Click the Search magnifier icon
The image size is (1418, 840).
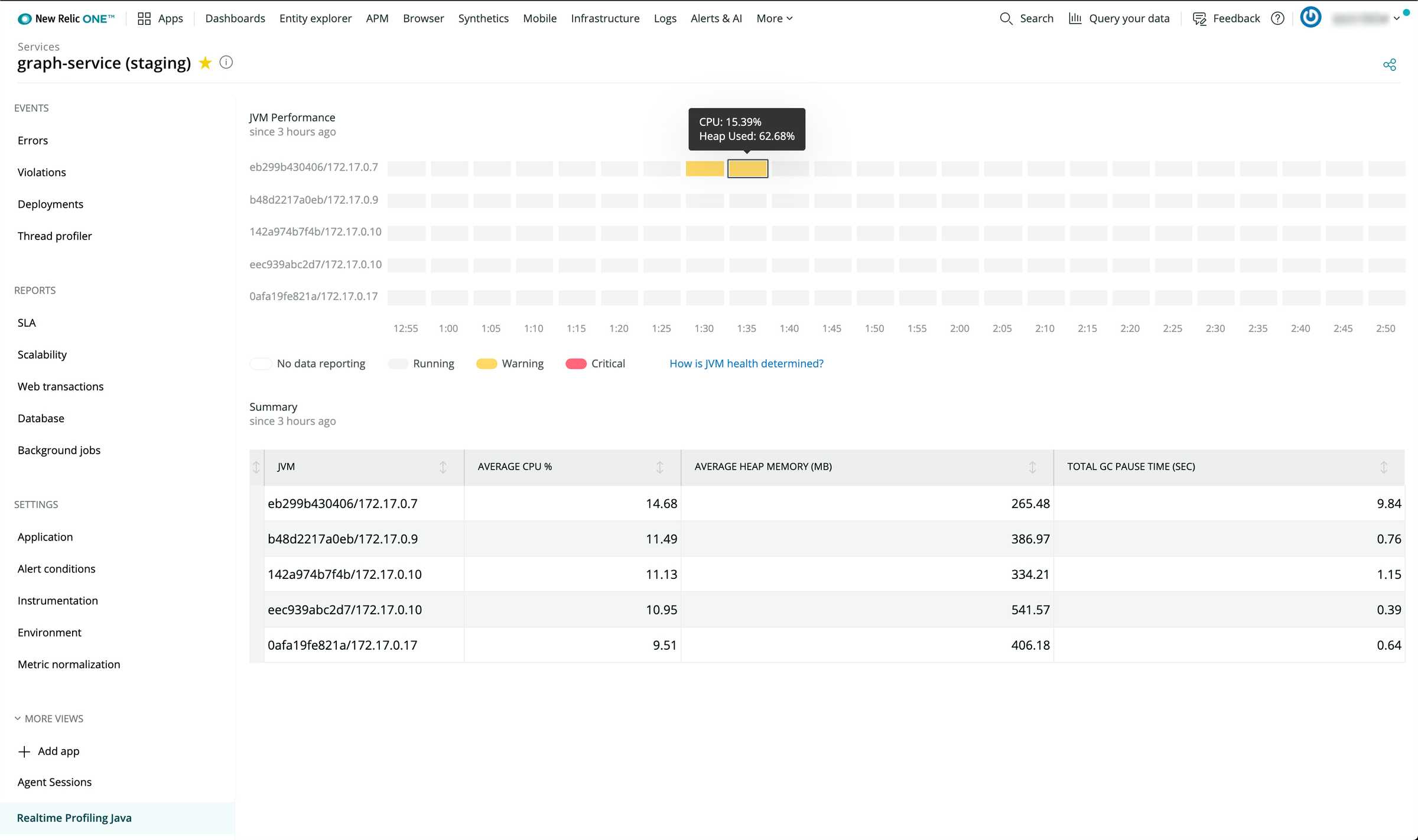[1006, 18]
